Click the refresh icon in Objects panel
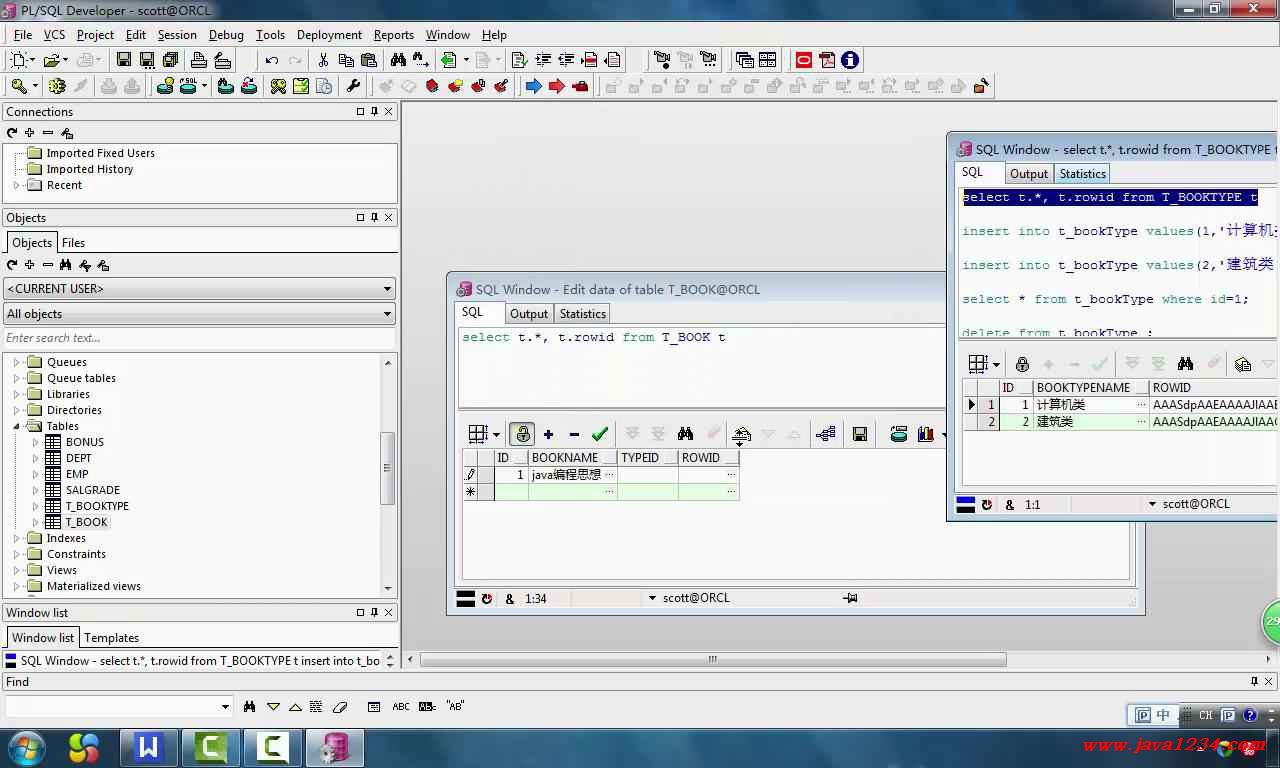 [12, 265]
